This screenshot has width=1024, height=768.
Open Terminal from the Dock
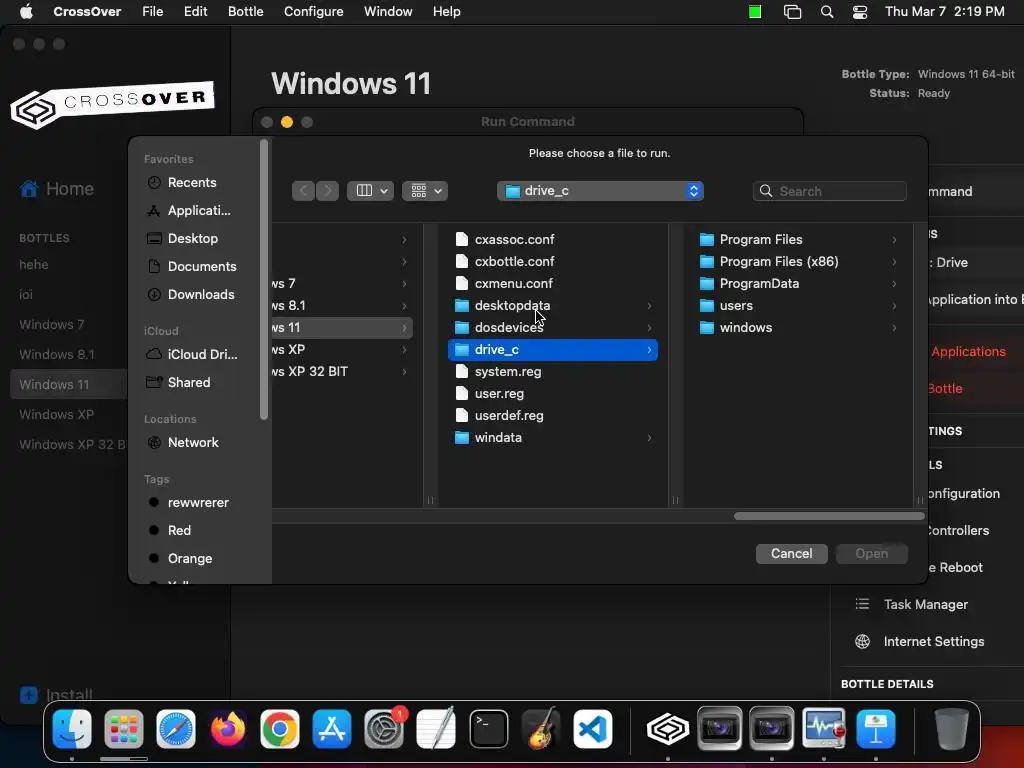[488, 729]
